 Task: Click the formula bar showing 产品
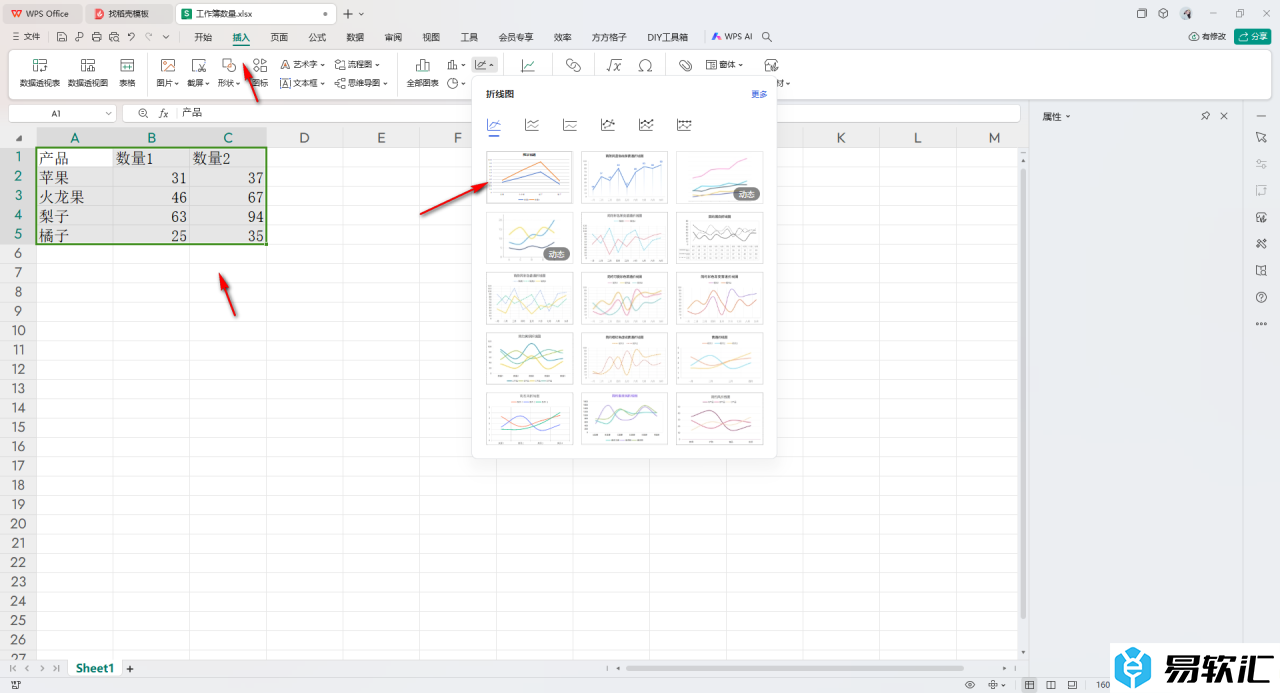click(598, 114)
